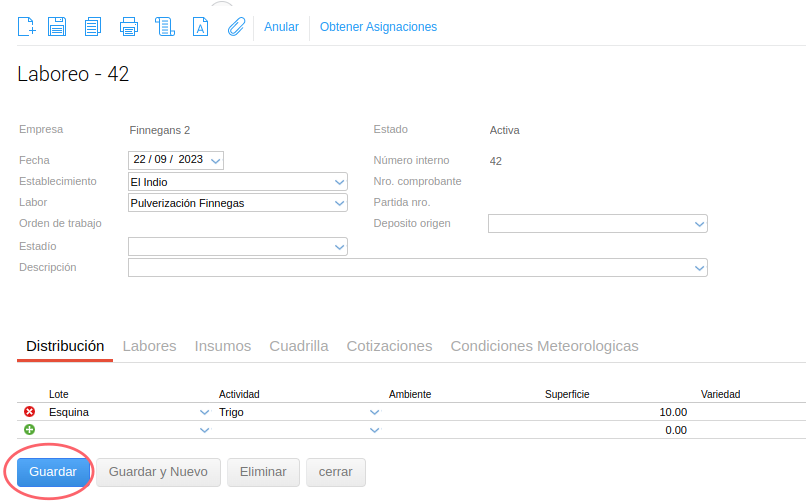This screenshot has height=502, width=806.
Task: Expand the Establecimiento dropdown
Action: tap(339, 182)
